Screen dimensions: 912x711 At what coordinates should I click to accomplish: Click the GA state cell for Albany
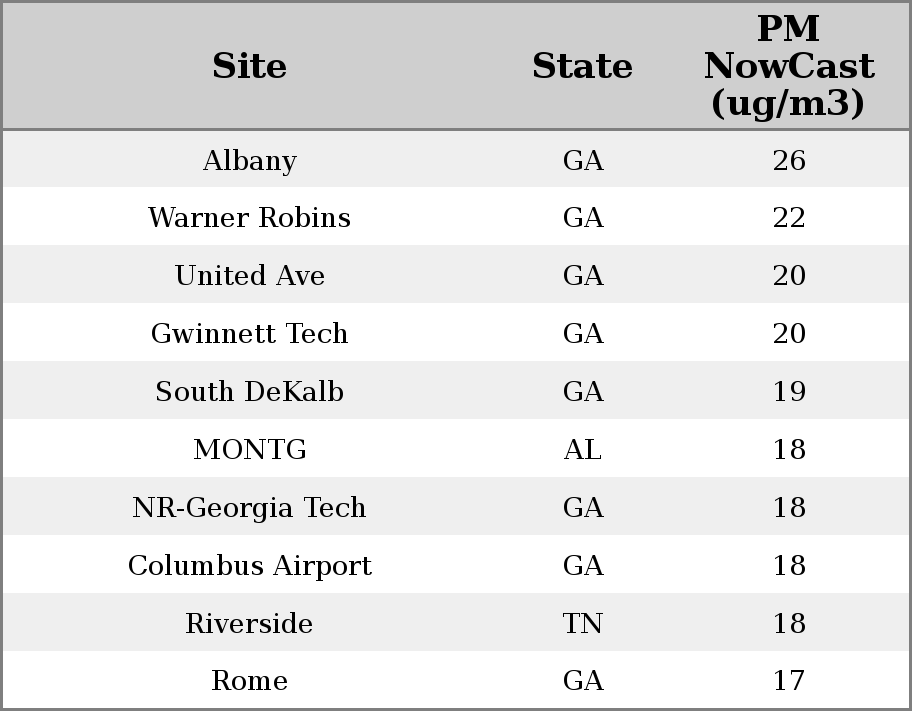tap(582, 160)
